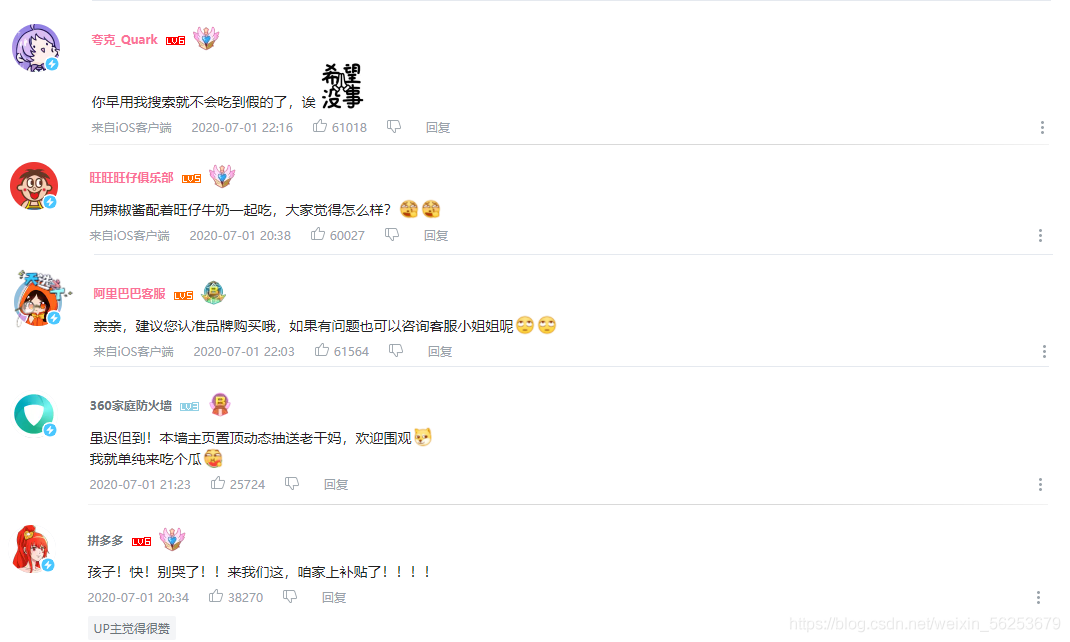Dislike the 旺旺旺仔俱乐部 comment
This screenshot has height=642, width=1070.
coord(392,235)
